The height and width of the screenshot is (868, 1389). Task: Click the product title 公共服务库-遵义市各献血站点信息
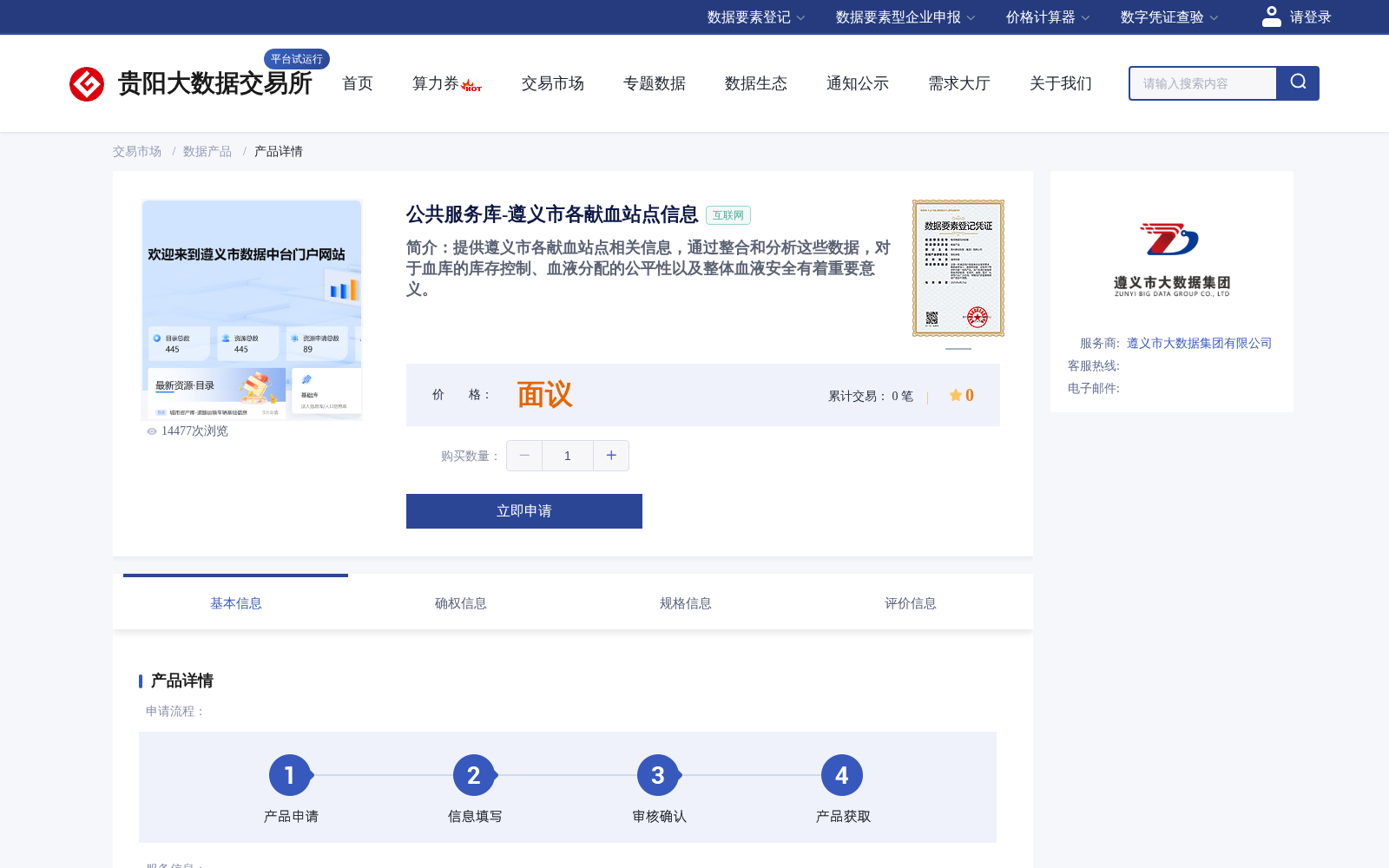[552, 214]
